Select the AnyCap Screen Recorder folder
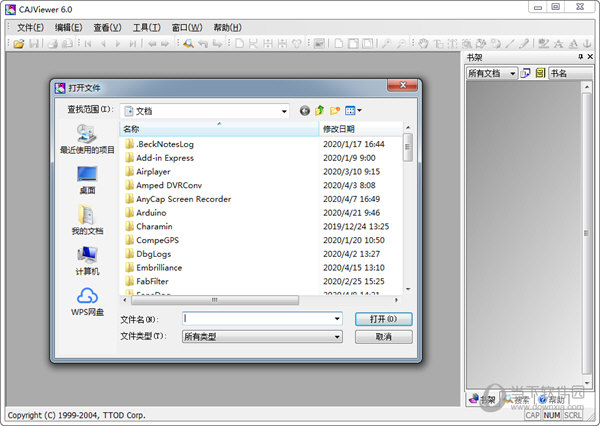The width and height of the screenshot is (600, 426). pos(178,199)
